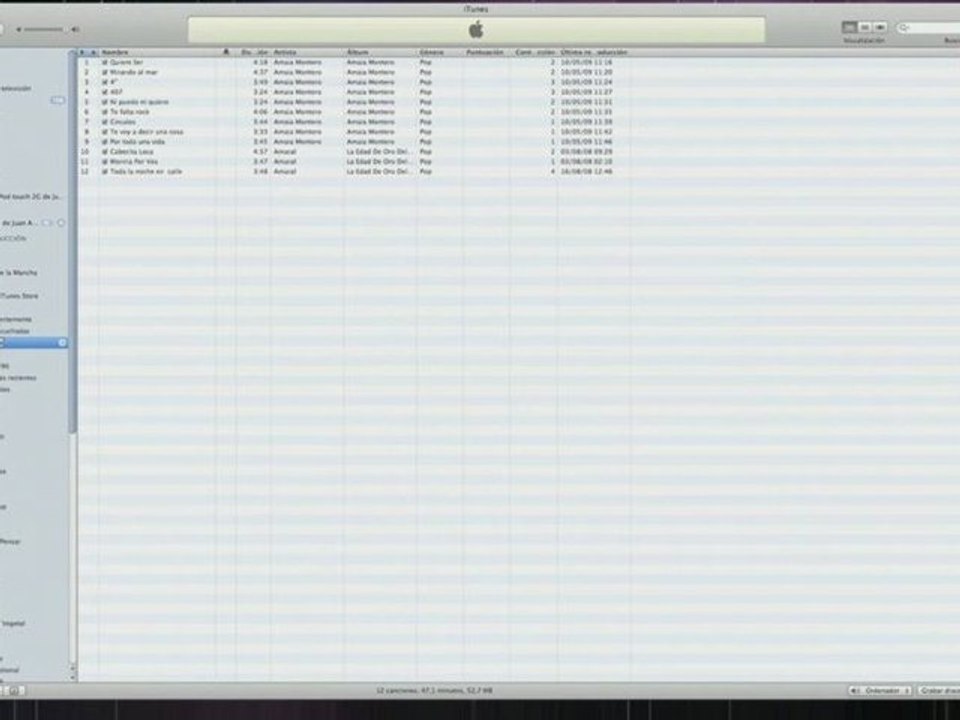Click the high-volume speaker icon
The image size is (960, 720).
[75, 29]
